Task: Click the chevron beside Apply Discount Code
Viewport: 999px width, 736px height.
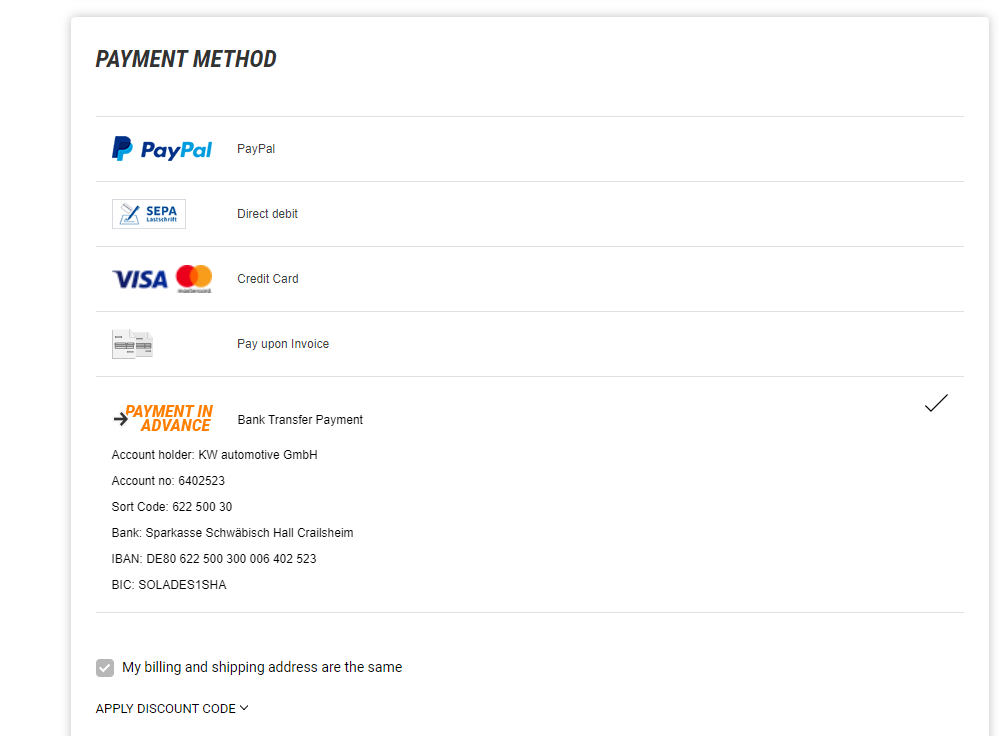Action: coord(244,709)
